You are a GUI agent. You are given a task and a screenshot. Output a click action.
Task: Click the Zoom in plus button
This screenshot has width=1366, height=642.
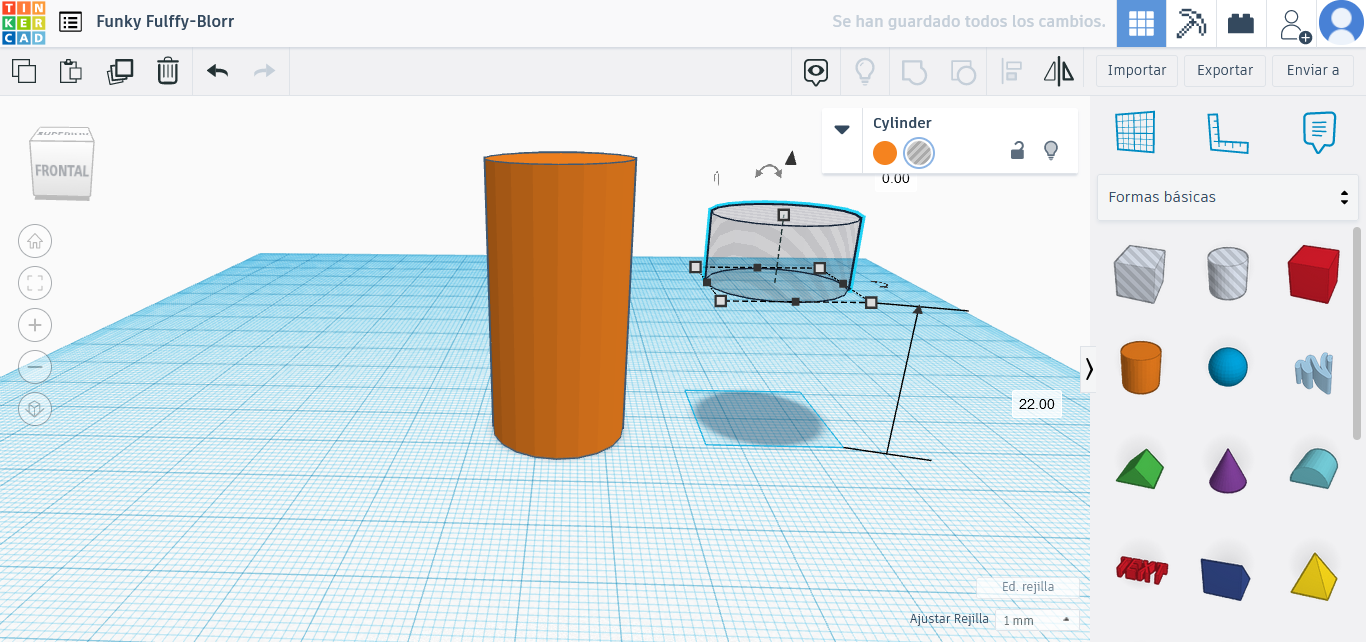click(x=35, y=325)
